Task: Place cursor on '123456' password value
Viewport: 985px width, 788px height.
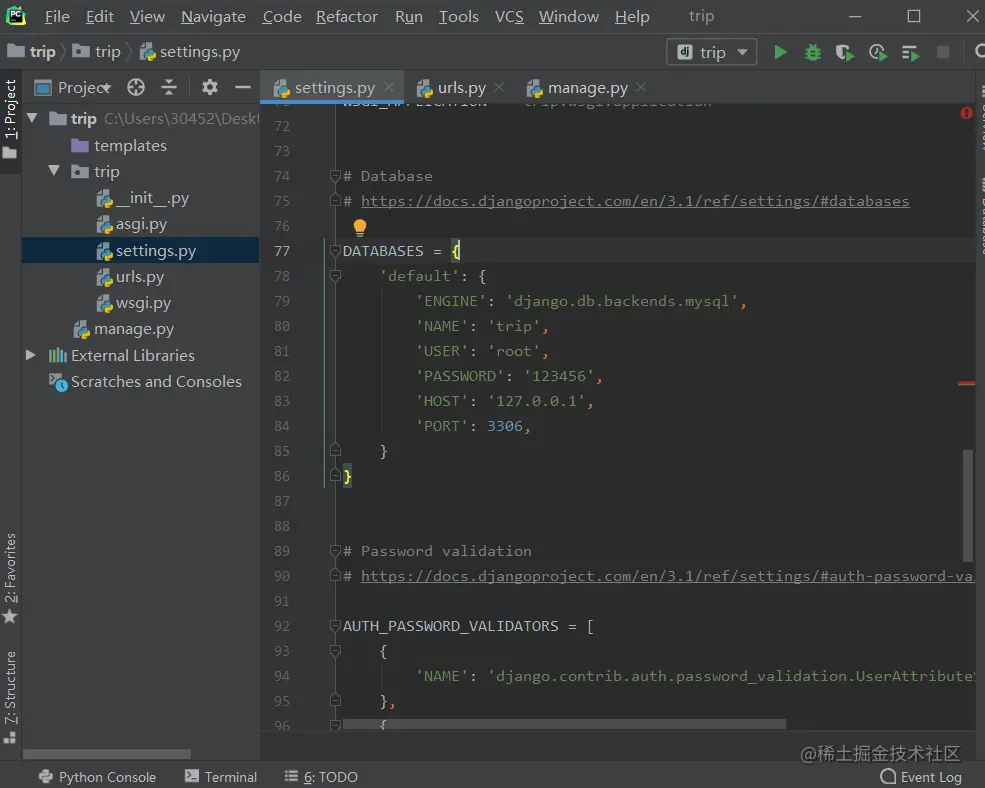Action: (558, 376)
